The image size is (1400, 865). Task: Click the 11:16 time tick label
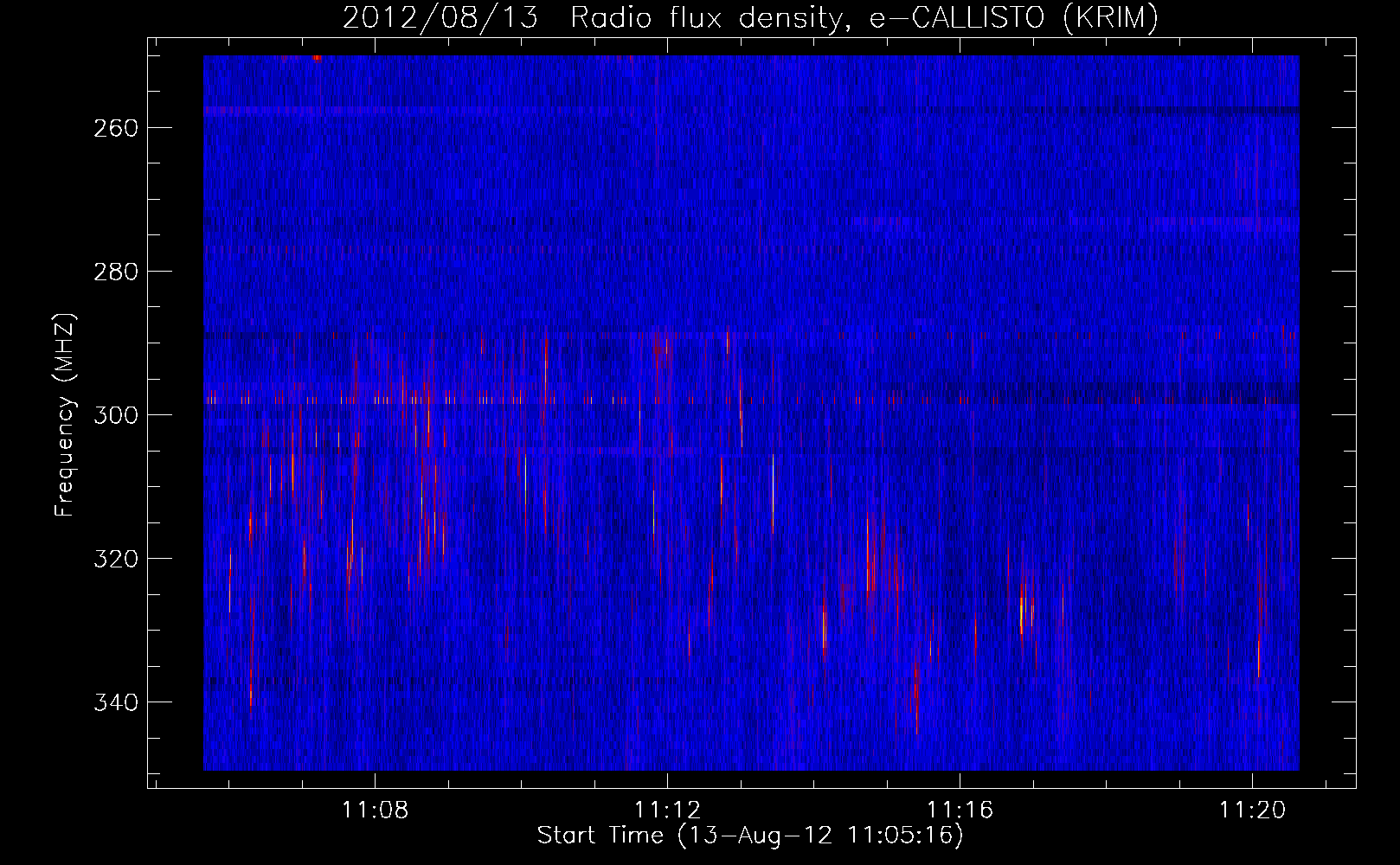tap(960, 811)
